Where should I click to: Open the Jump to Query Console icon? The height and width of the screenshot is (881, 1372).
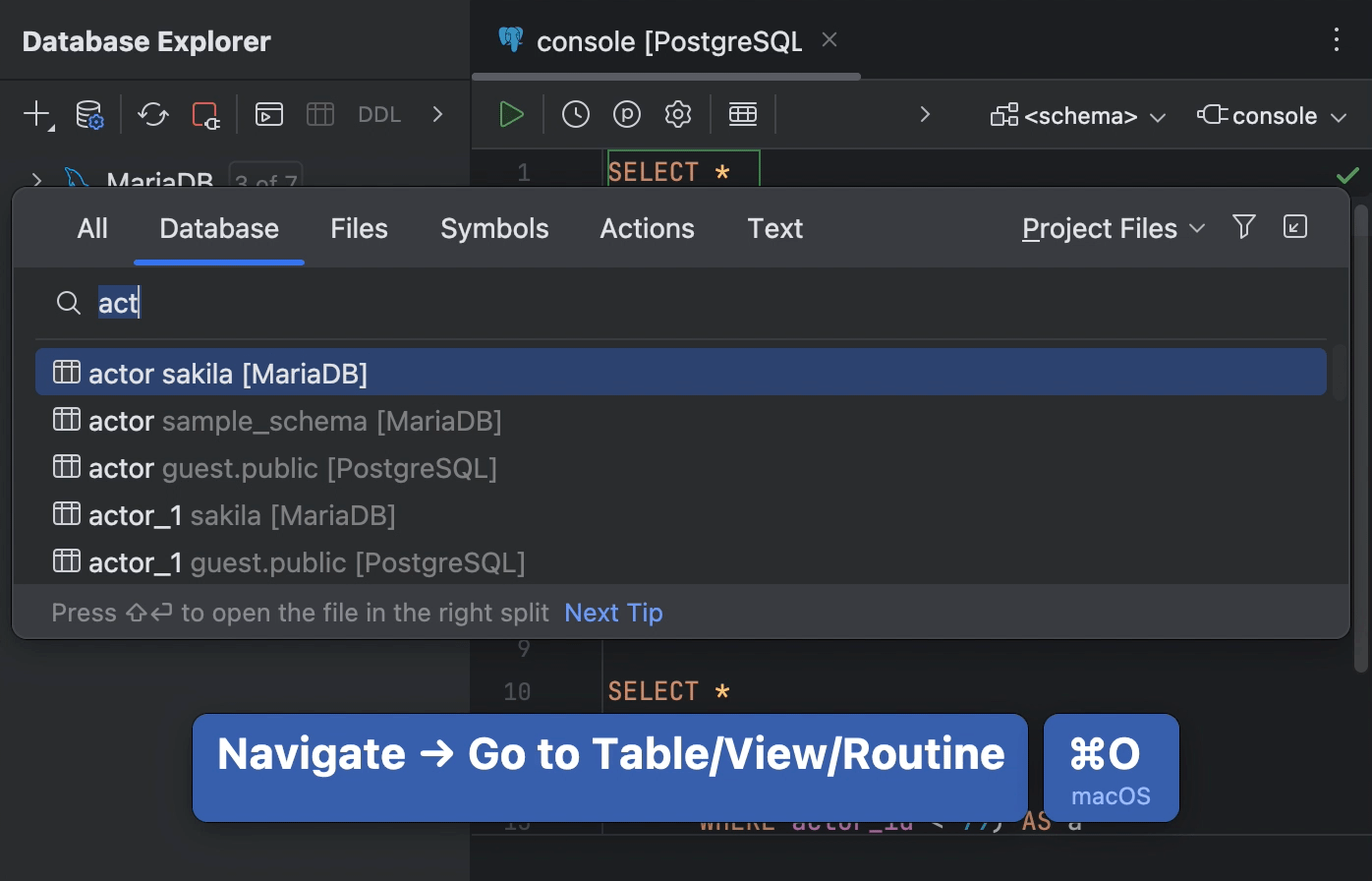[x=268, y=115]
